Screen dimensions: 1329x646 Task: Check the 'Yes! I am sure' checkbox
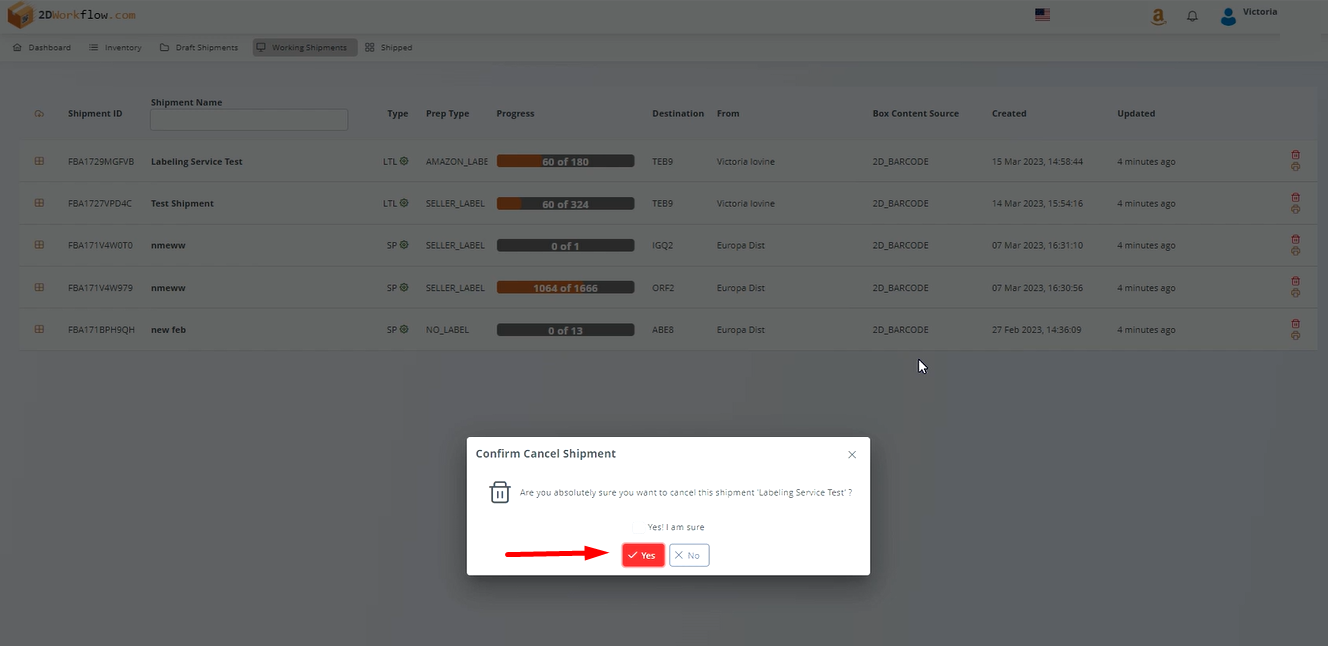(637, 527)
